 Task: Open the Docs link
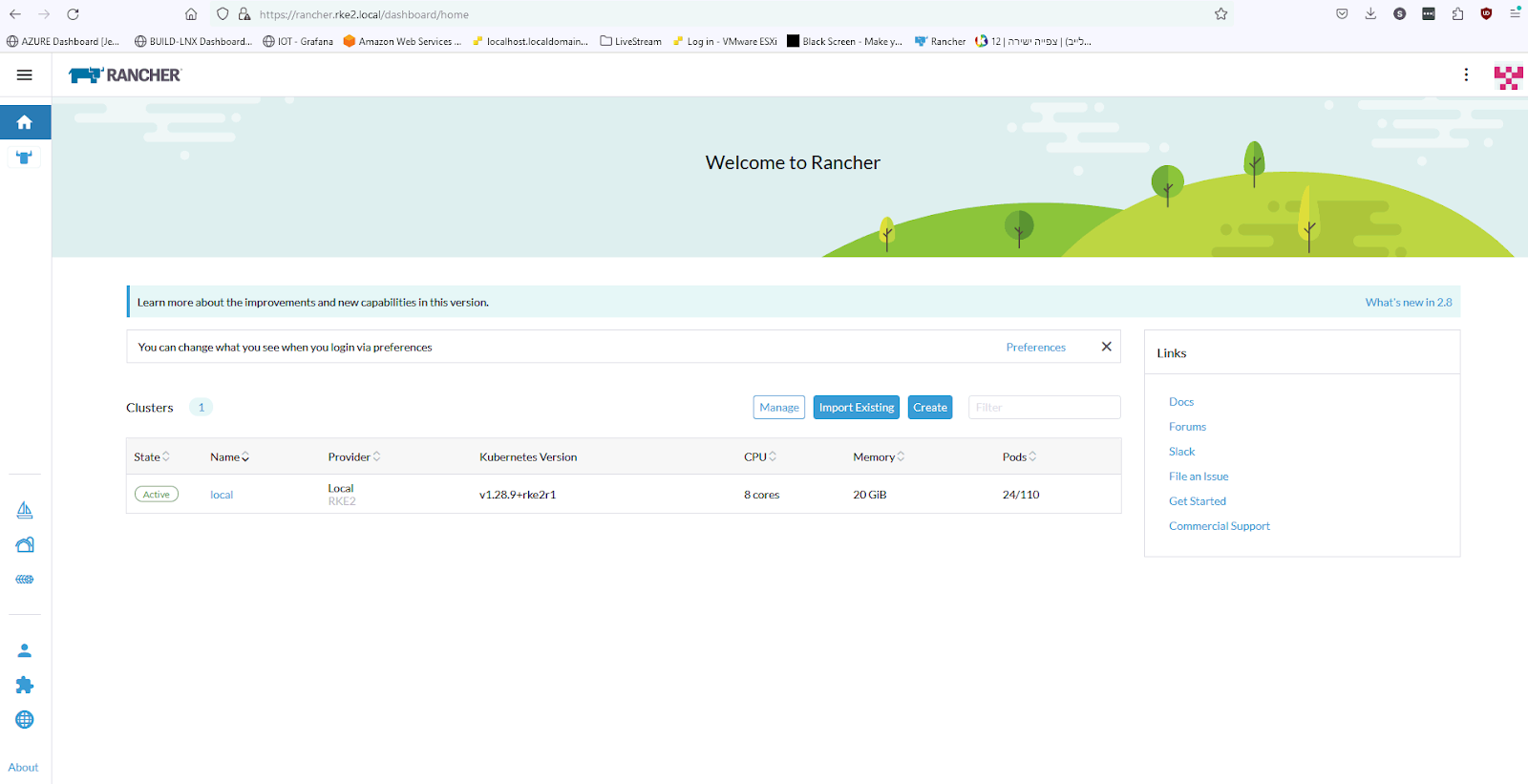[x=1181, y=402]
